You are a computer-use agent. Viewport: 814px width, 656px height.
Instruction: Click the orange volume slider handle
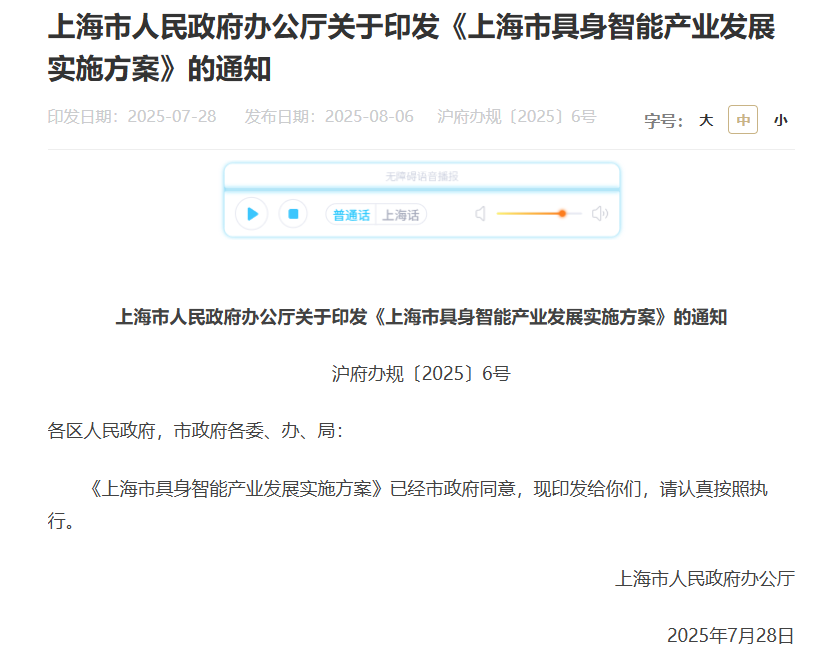562,214
